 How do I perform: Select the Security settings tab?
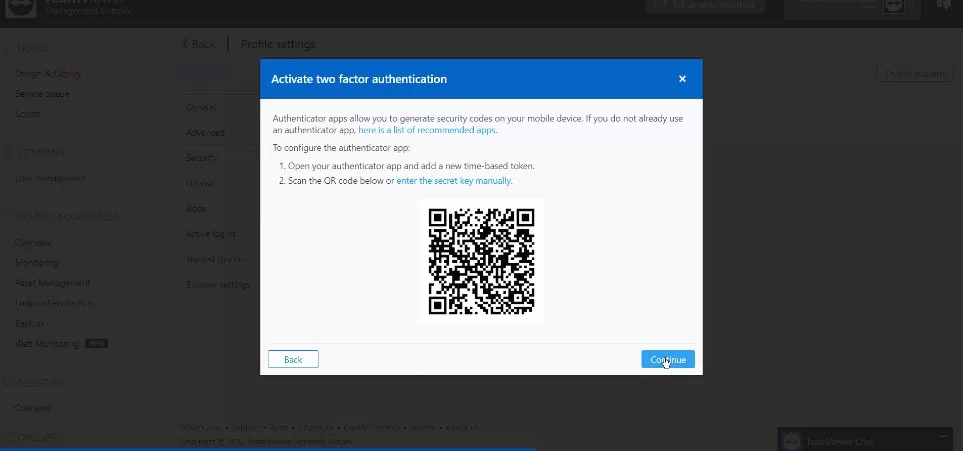[x=201, y=158]
